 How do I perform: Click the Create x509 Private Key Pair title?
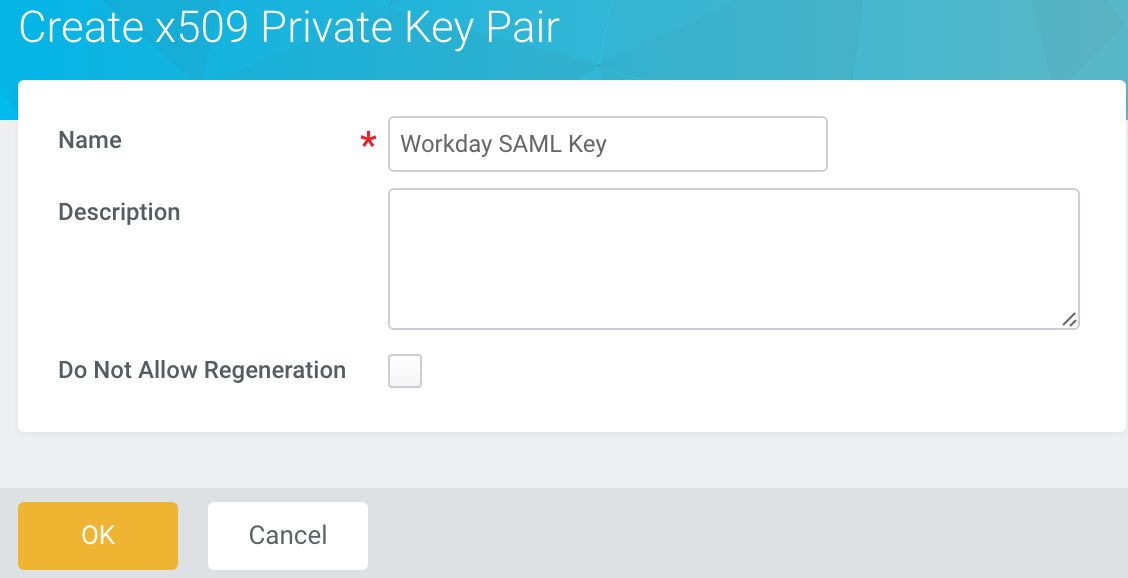point(290,27)
